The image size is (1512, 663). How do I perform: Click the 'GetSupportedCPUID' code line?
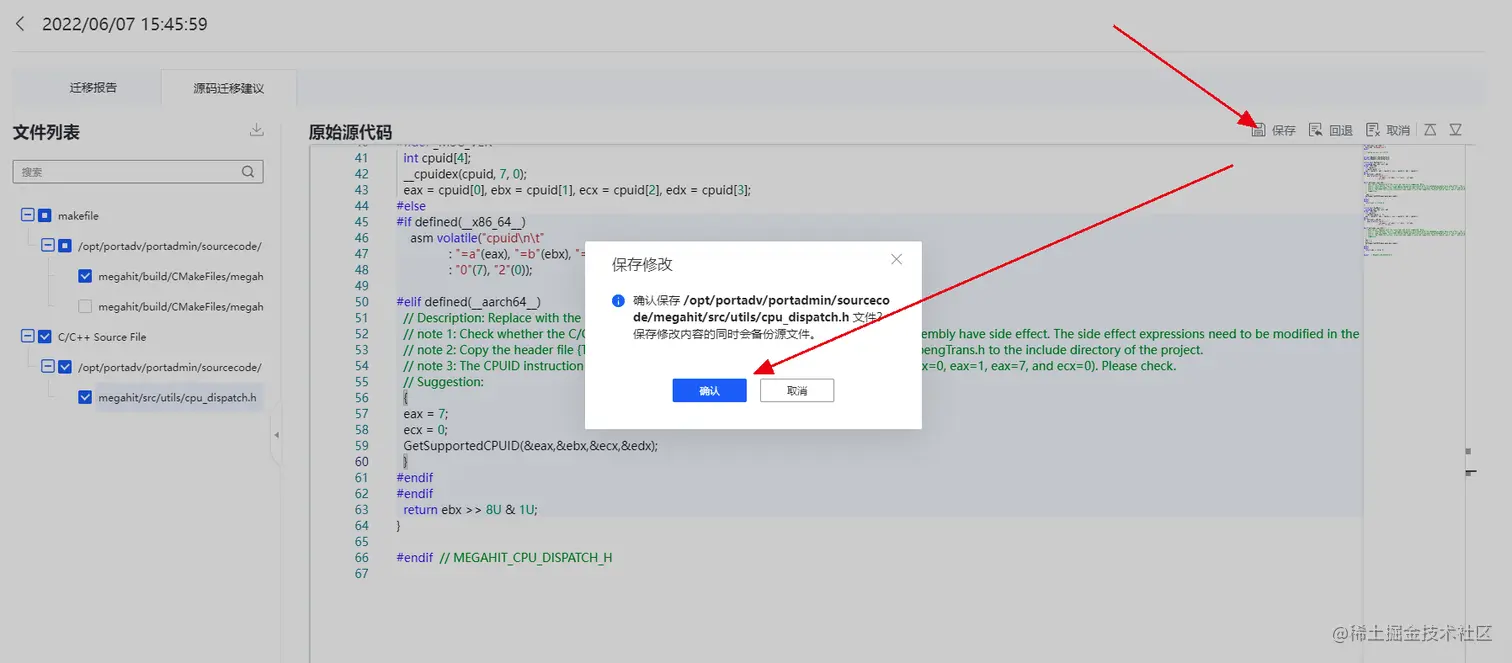pos(530,446)
